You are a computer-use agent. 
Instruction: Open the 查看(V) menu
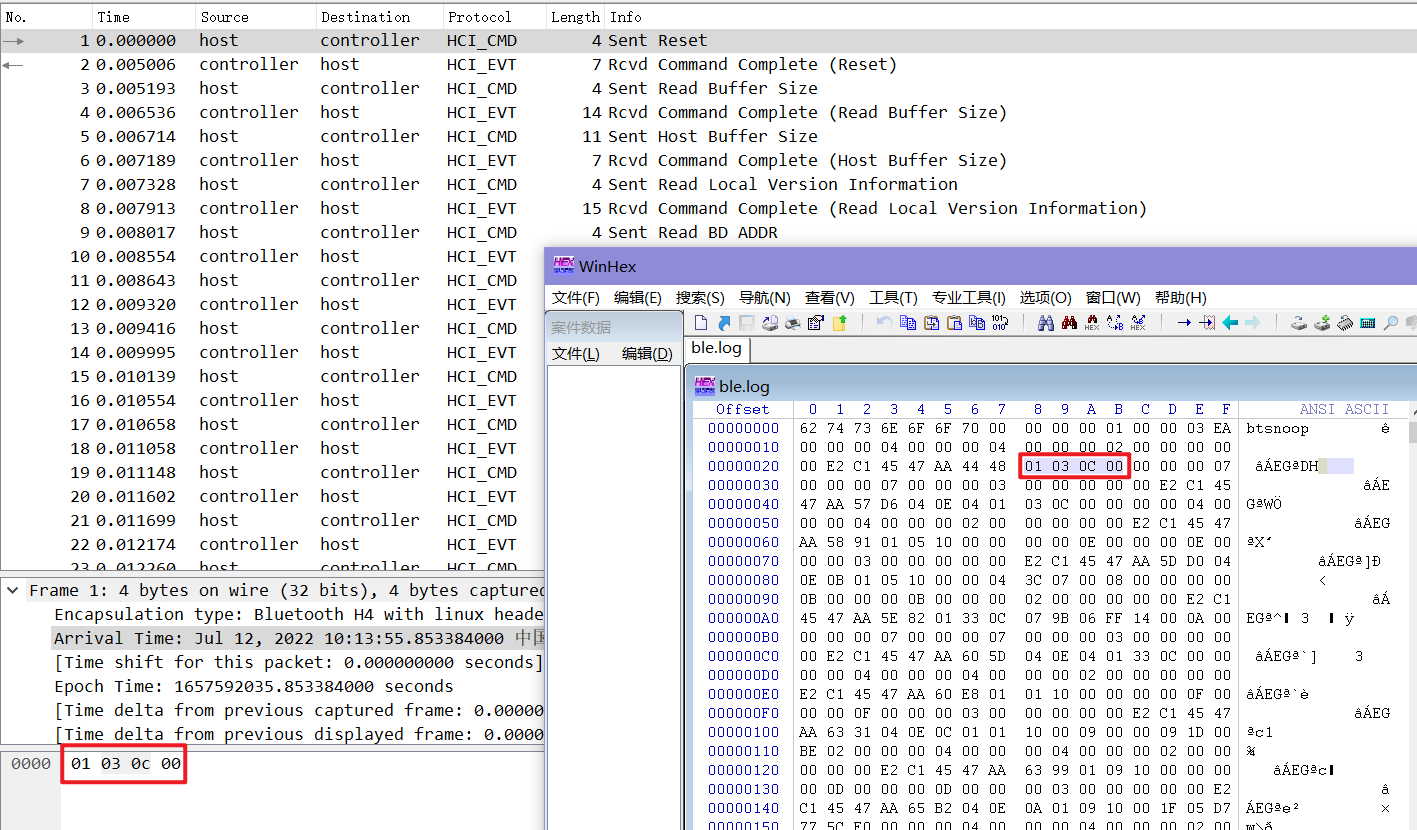click(830, 298)
